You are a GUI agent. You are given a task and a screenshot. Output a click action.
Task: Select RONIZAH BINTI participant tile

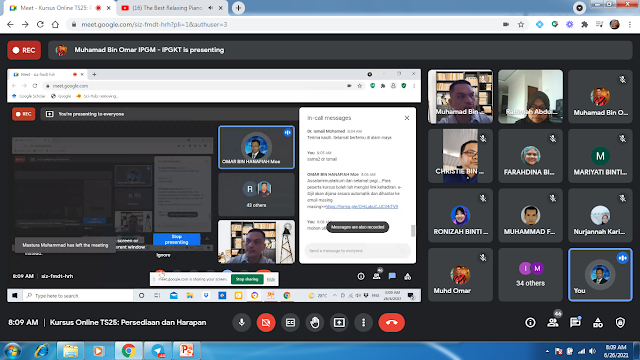460,215
